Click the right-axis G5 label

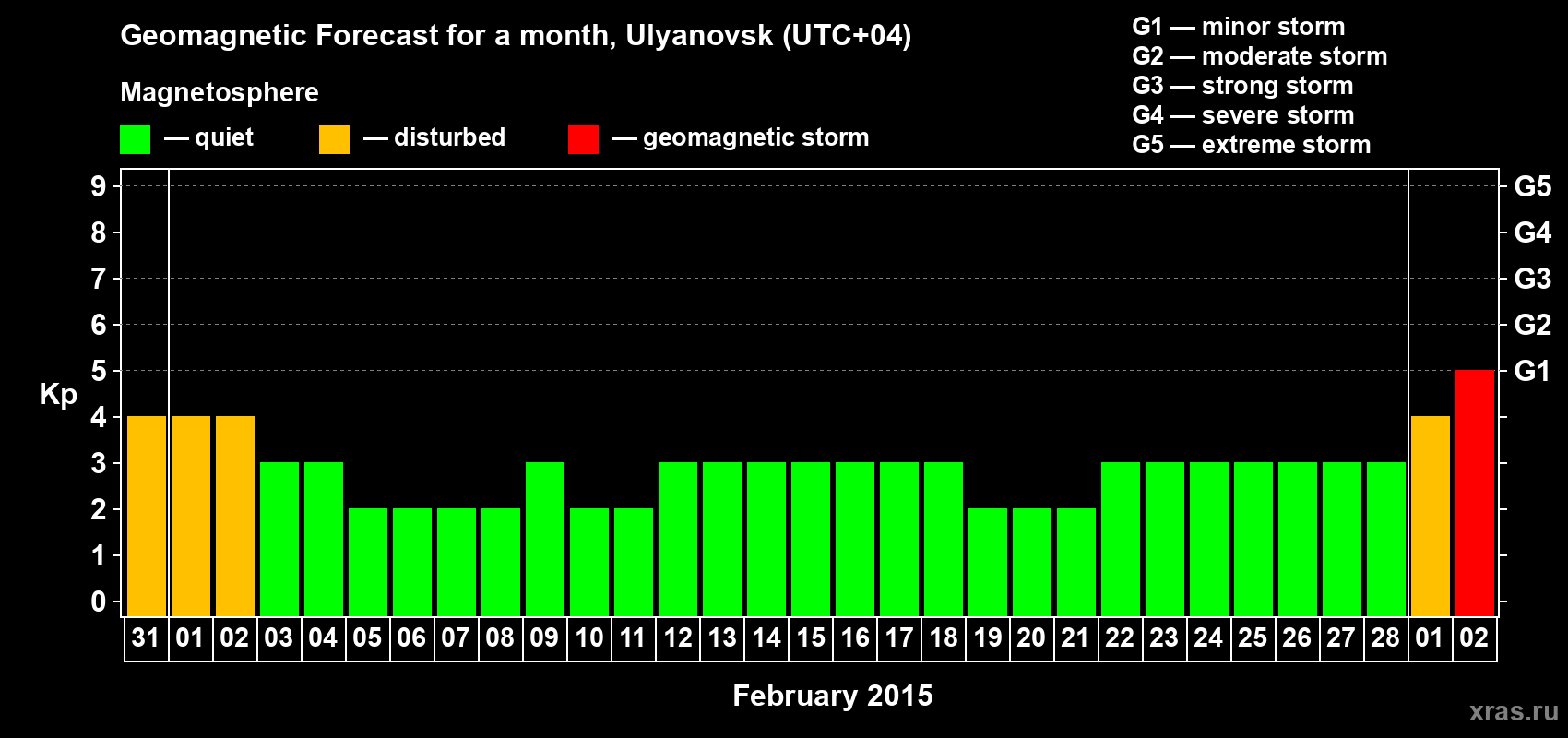[1533, 186]
